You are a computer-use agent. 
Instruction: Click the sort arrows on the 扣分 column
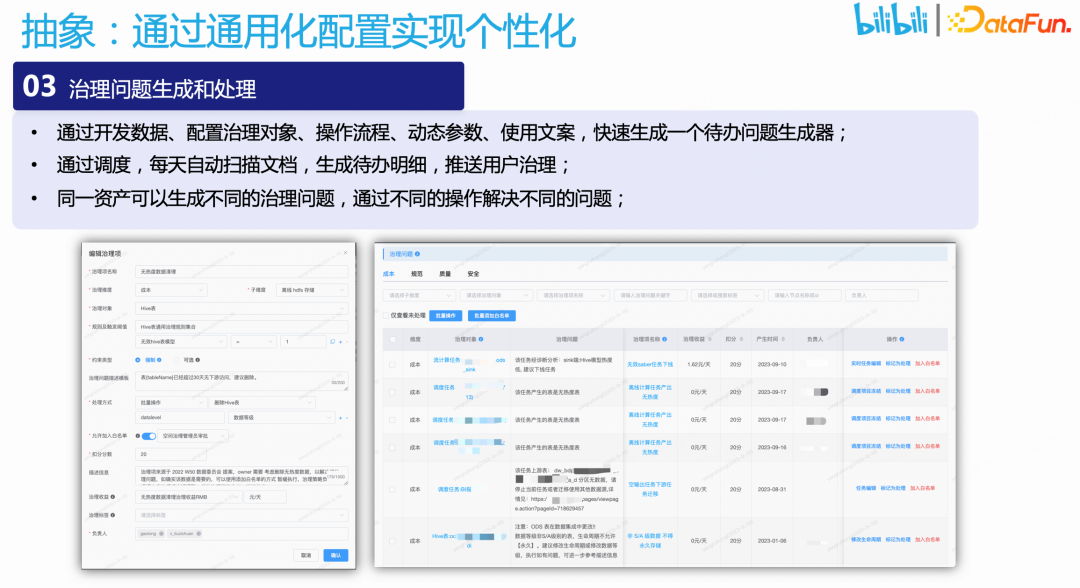pos(740,339)
